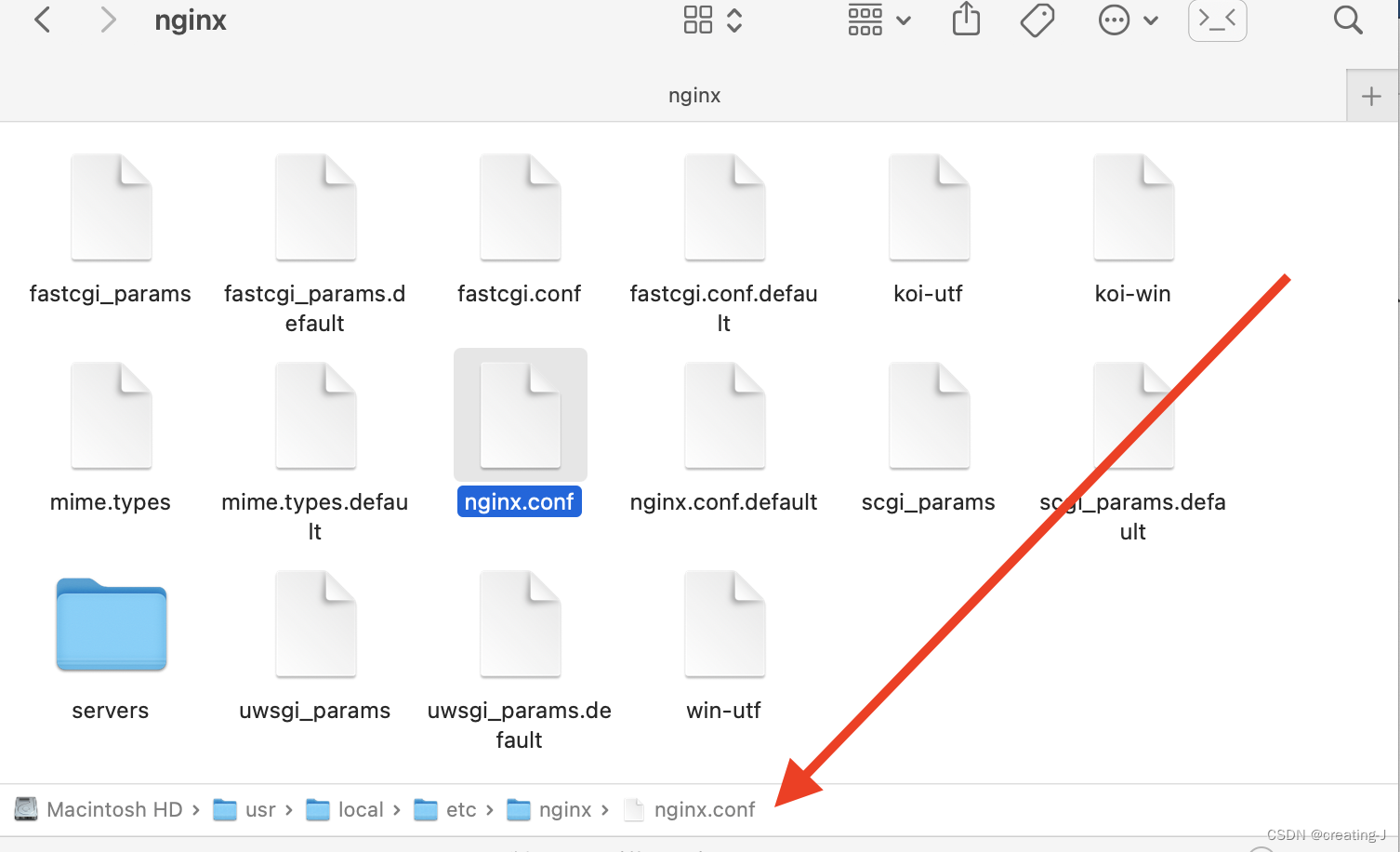Select the fastcgi.conf file icon
1400x852 pixels.
click(521, 207)
